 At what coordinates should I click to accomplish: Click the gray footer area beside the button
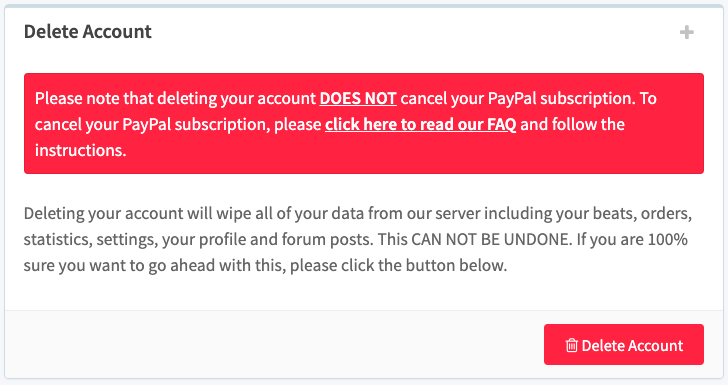click(x=274, y=344)
